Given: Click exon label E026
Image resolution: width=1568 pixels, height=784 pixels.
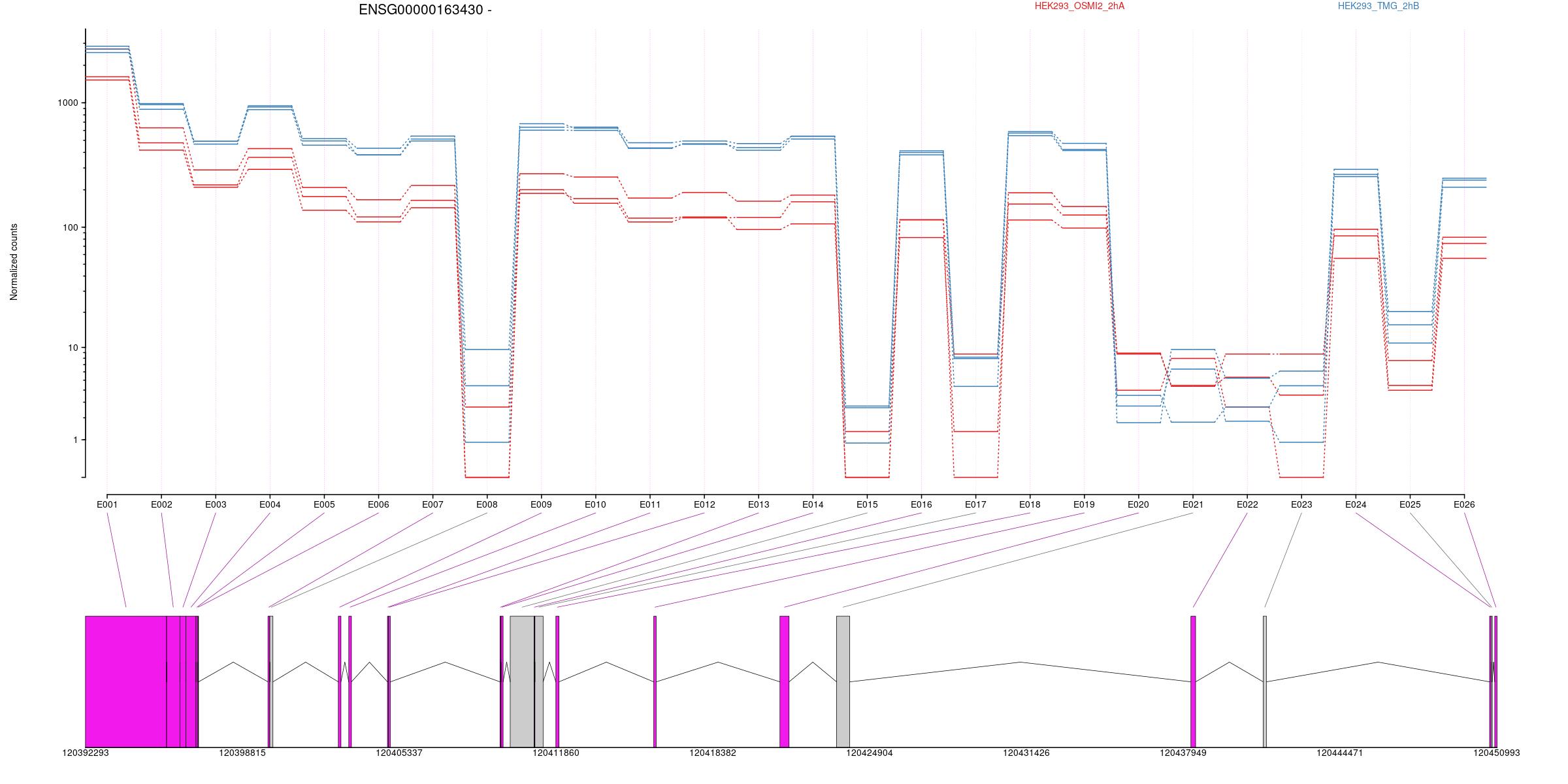Looking at the screenshot, I should (x=1464, y=504).
